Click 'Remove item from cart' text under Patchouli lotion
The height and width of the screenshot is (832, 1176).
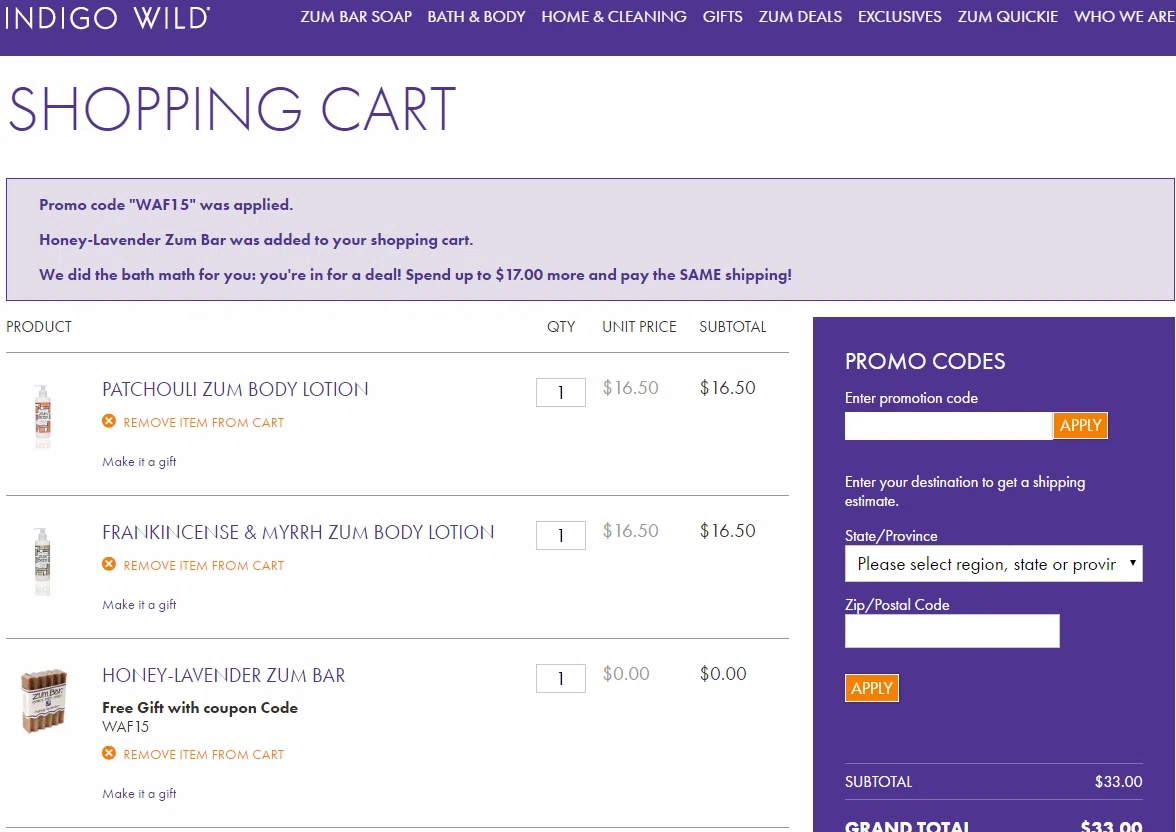coord(203,422)
